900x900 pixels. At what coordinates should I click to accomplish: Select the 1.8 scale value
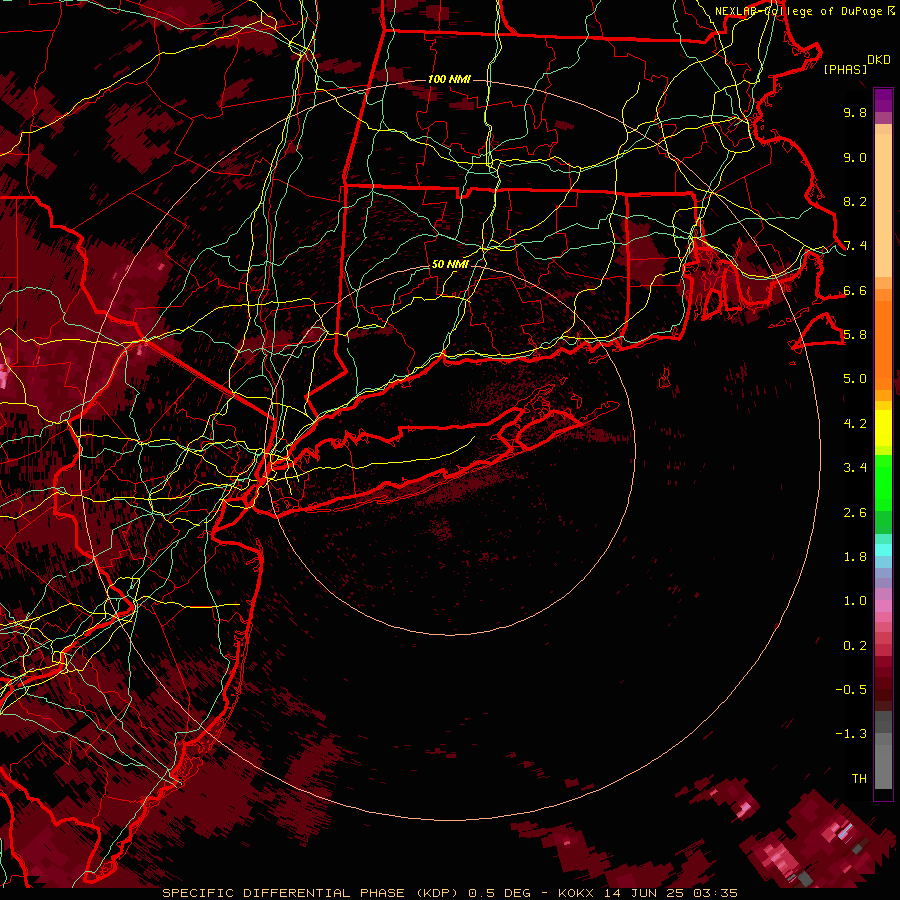click(855, 557)
